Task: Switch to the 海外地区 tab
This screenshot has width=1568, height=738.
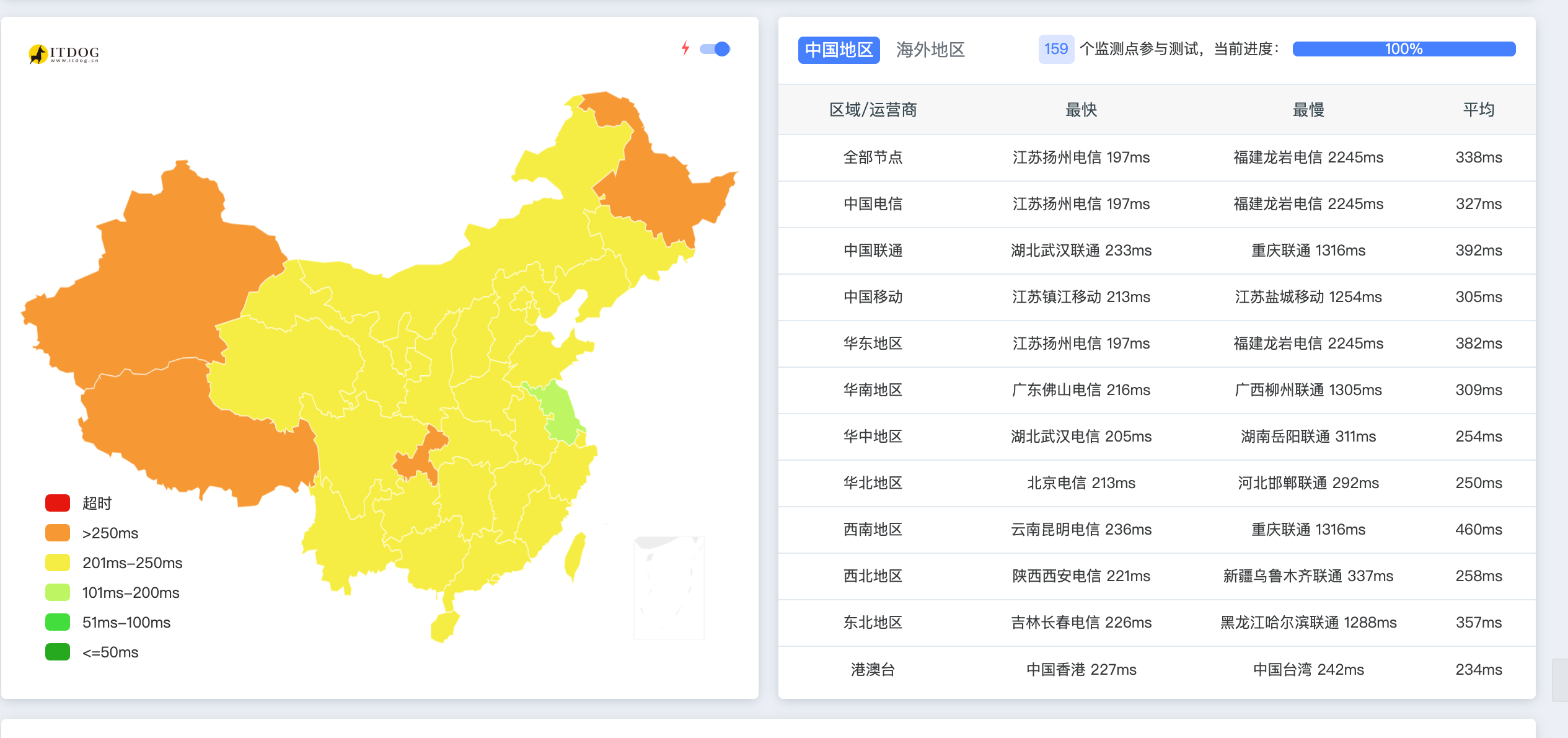Action: [x=930, y=50]
